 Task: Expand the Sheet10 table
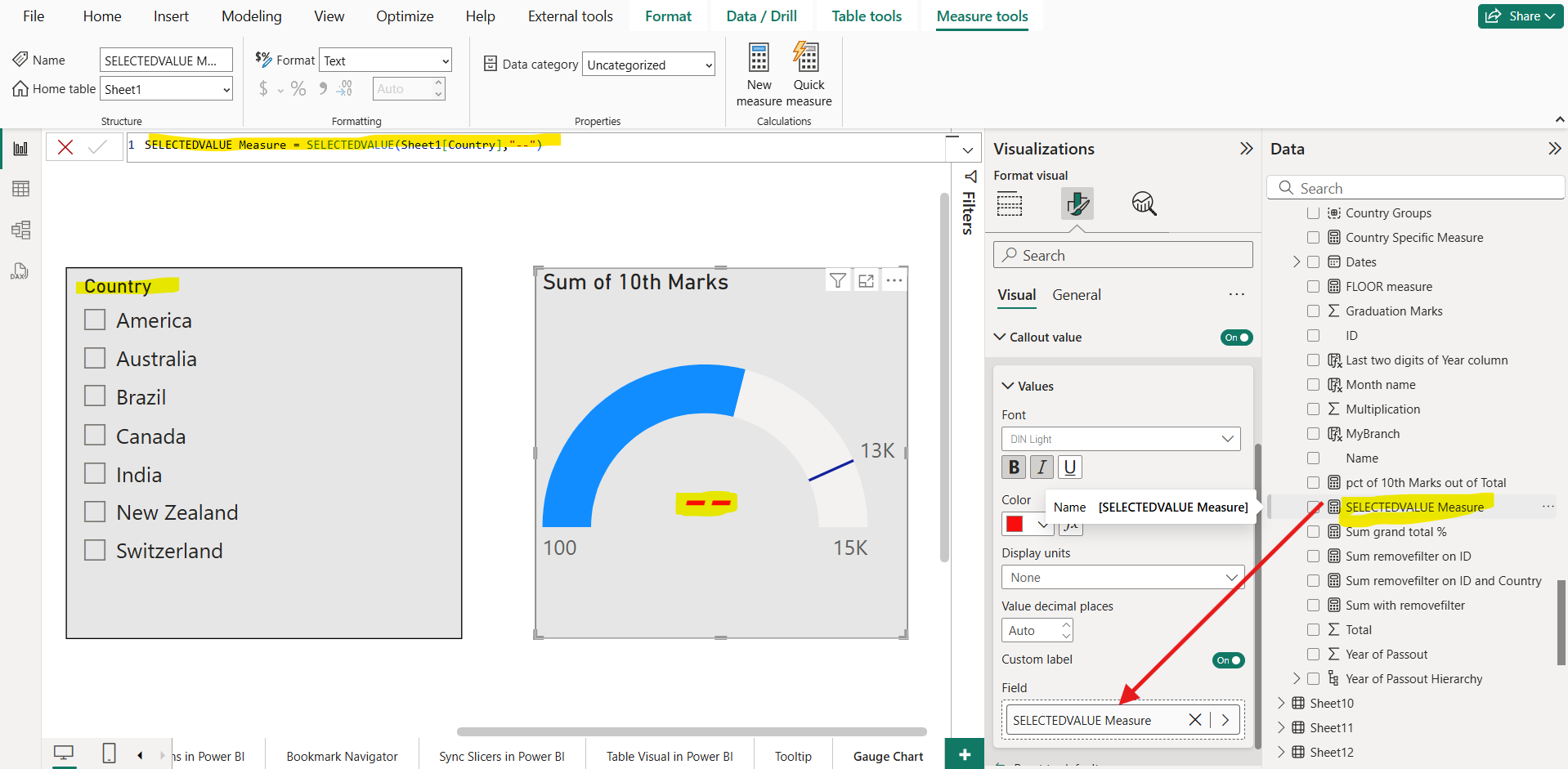click(x=1281, y=703)
